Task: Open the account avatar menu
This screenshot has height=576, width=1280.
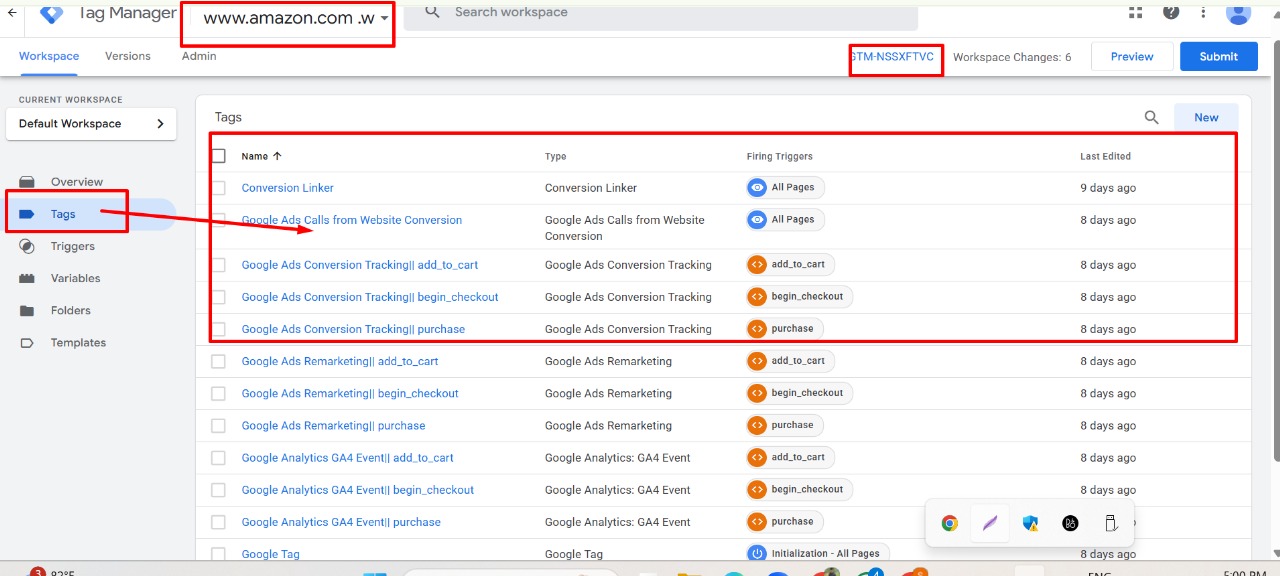Action: point(1238,12)
